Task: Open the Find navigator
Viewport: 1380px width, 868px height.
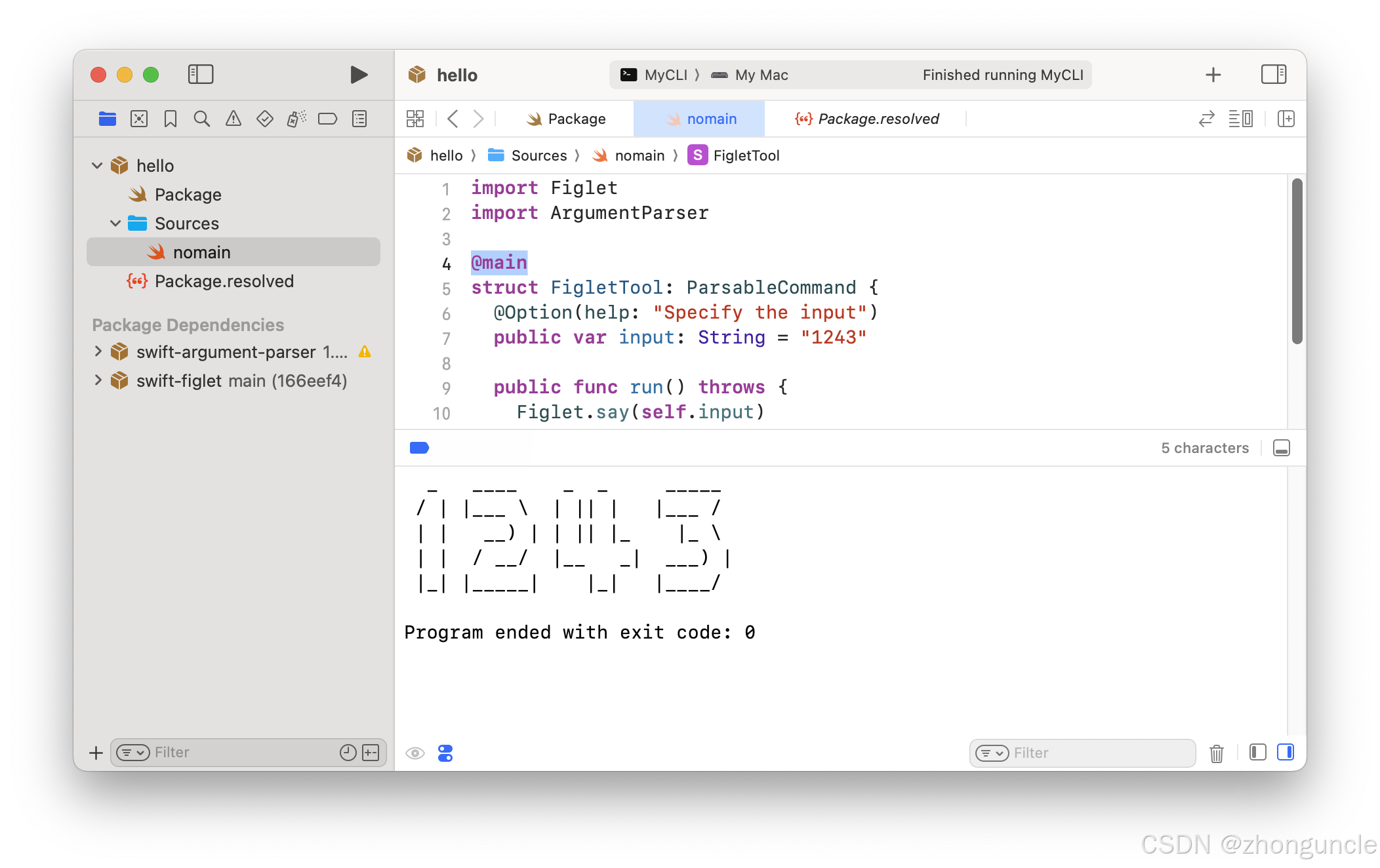Action: pos(201,119)
